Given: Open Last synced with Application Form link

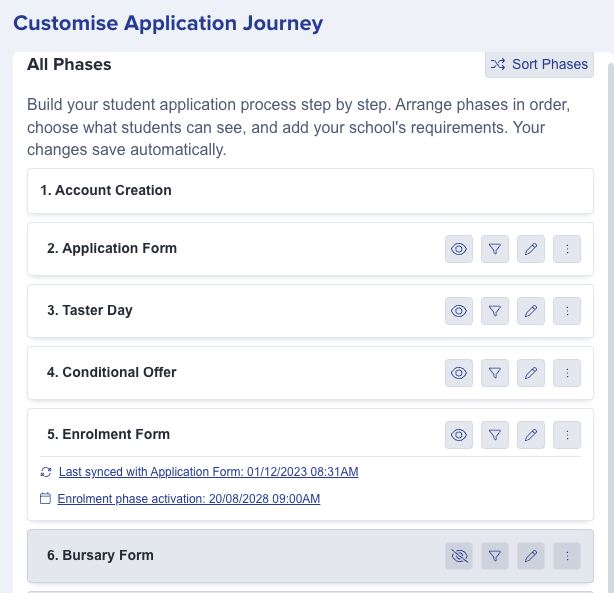Looking at the screenshot, I should coord(208,472).
